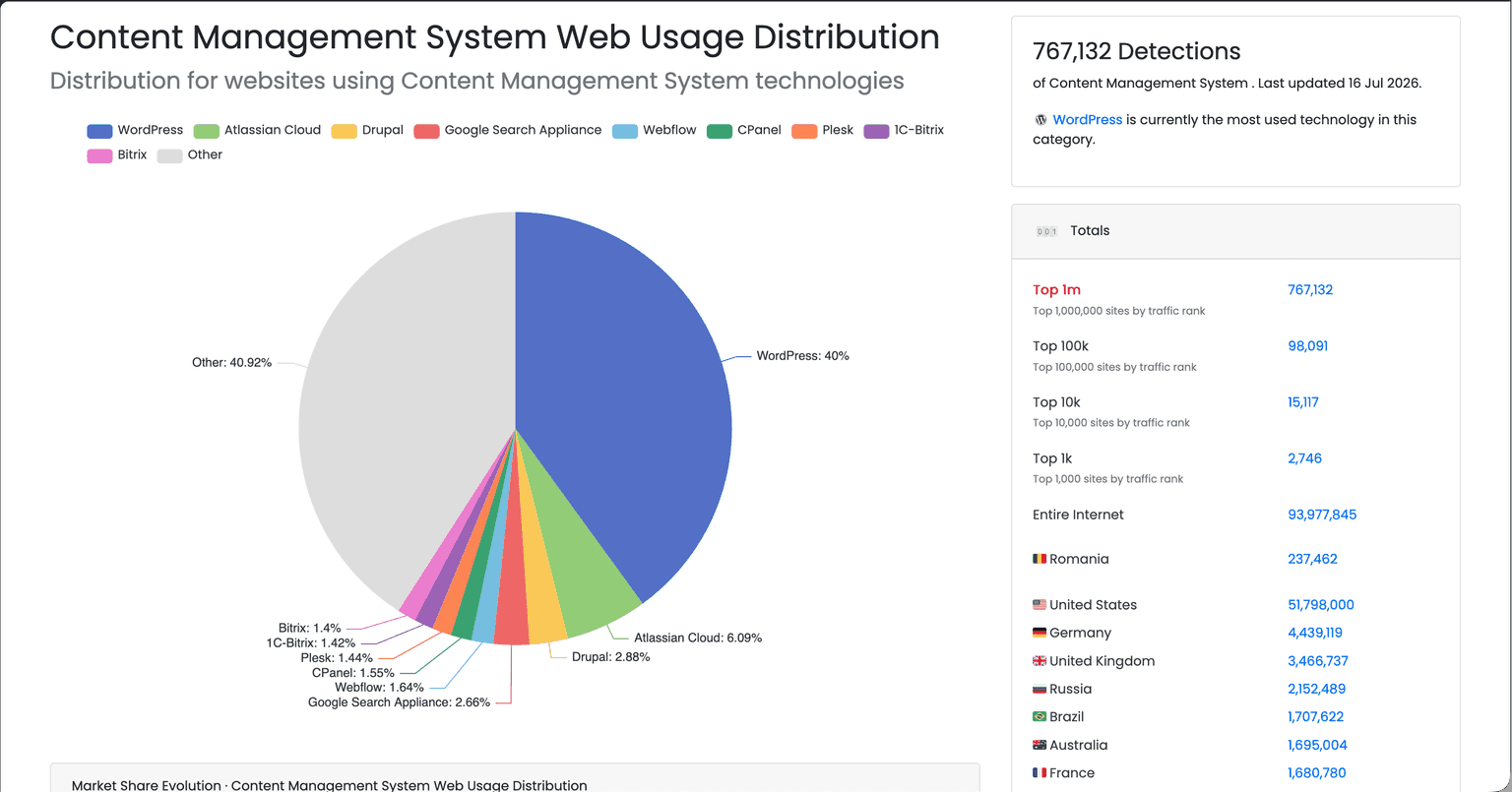Click the France flag icon
Image resolution: width=1512 pixels, height=792 pixels.
point(1039,773)
